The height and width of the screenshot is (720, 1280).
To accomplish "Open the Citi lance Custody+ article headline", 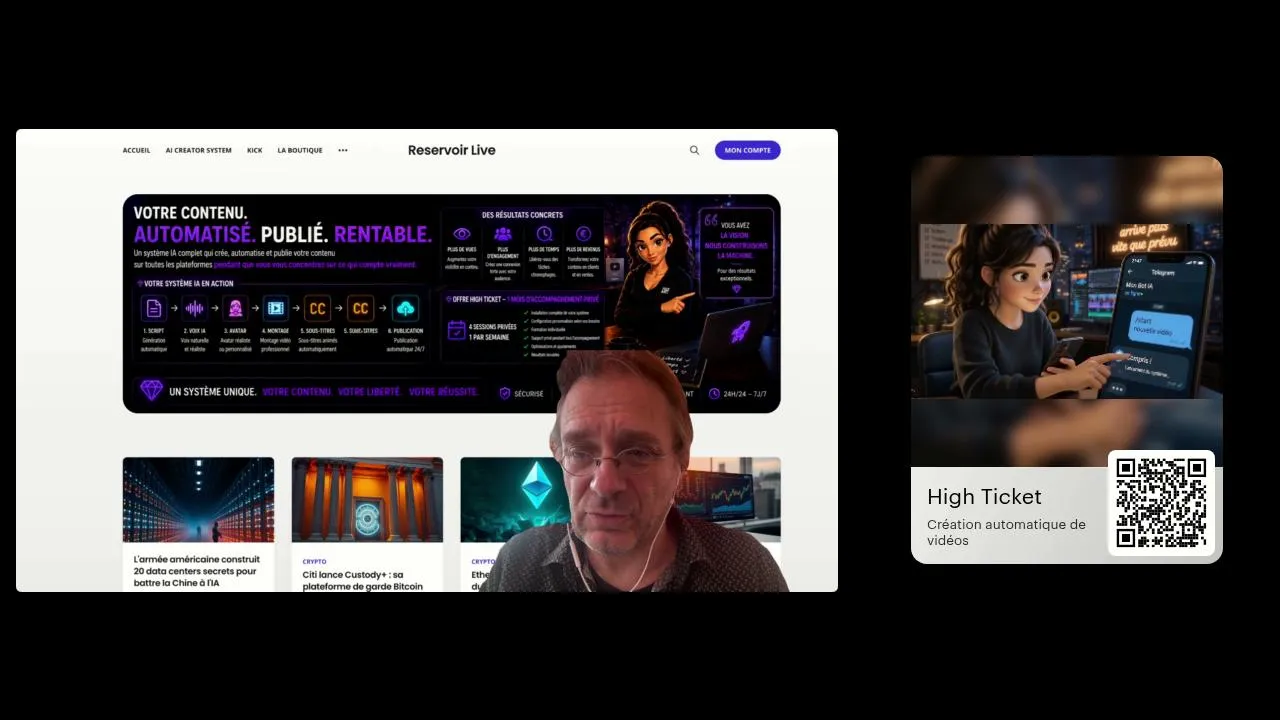I will point(363,581).
